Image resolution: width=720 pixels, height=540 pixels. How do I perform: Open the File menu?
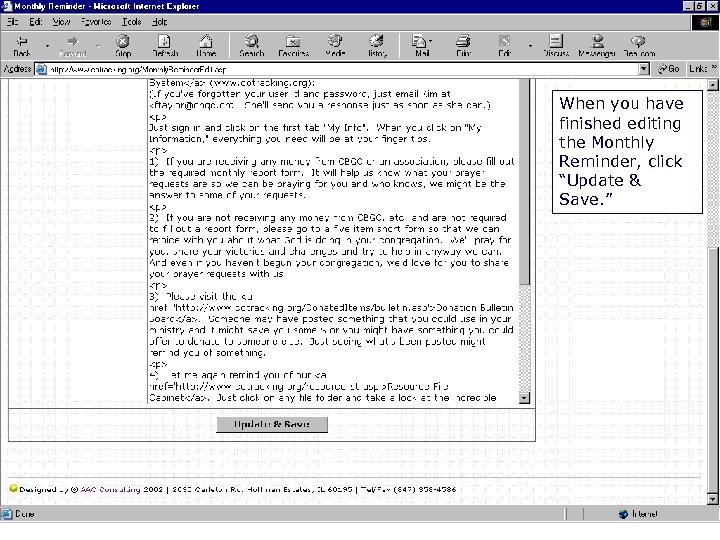(12, 22)
